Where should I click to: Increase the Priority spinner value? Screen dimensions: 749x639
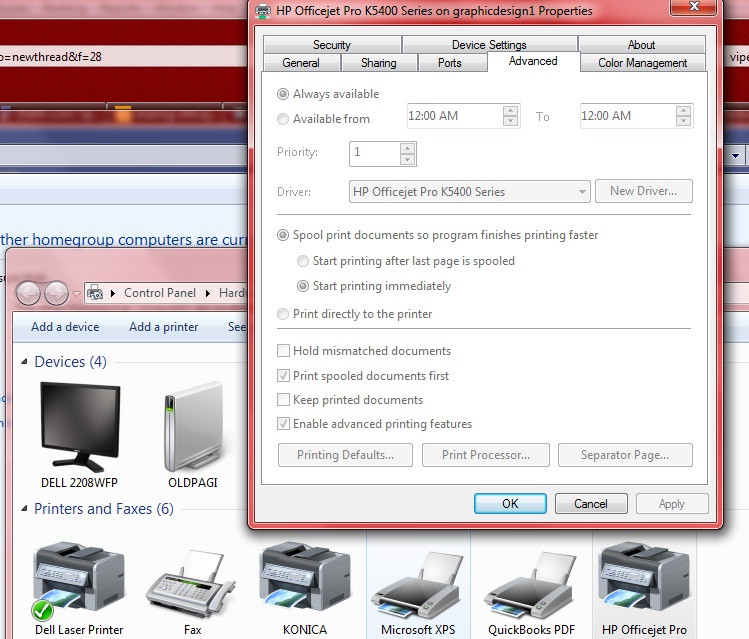tap(407, 148)
